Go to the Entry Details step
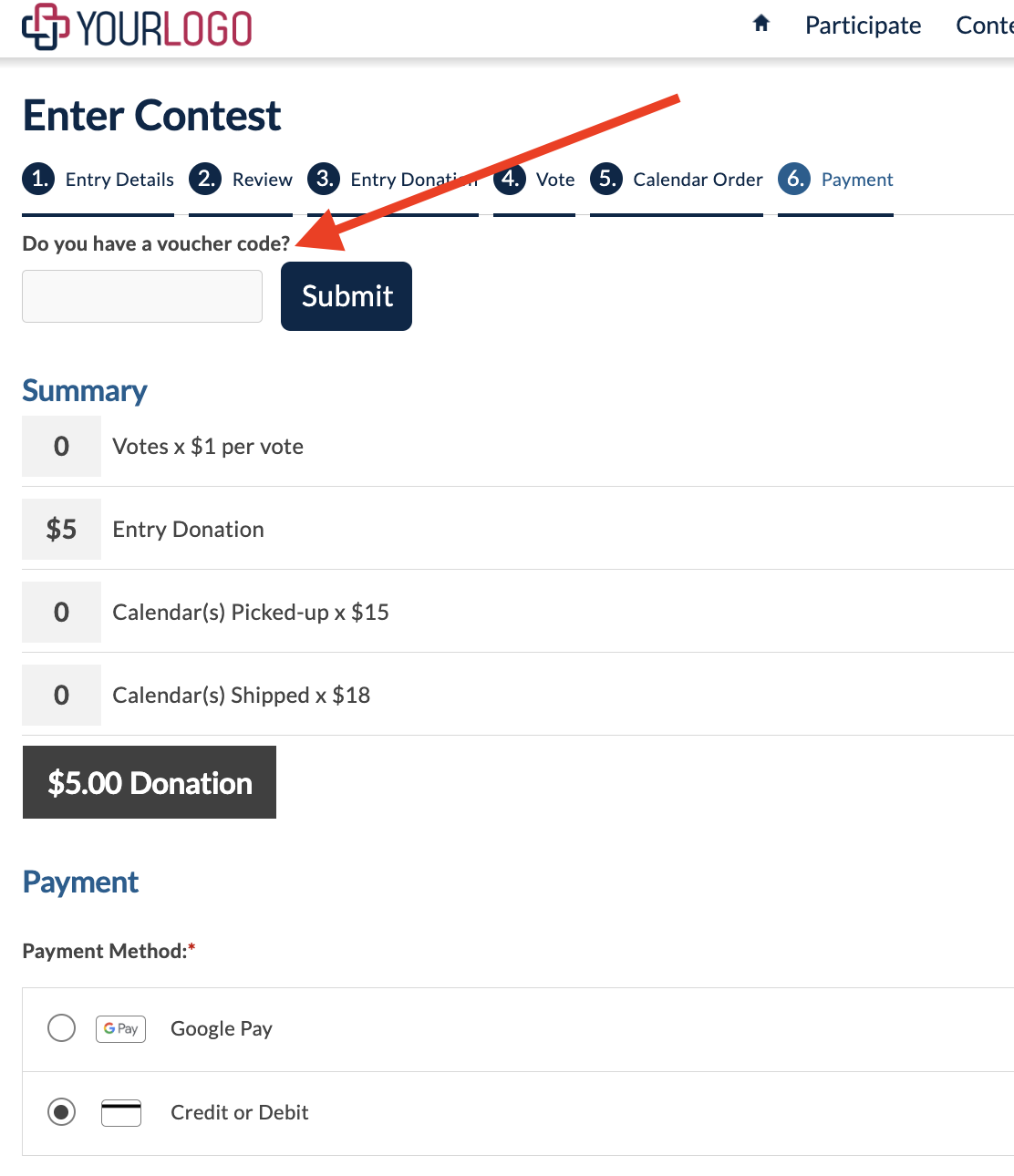1014x1176 pixels. coord(119,180)
